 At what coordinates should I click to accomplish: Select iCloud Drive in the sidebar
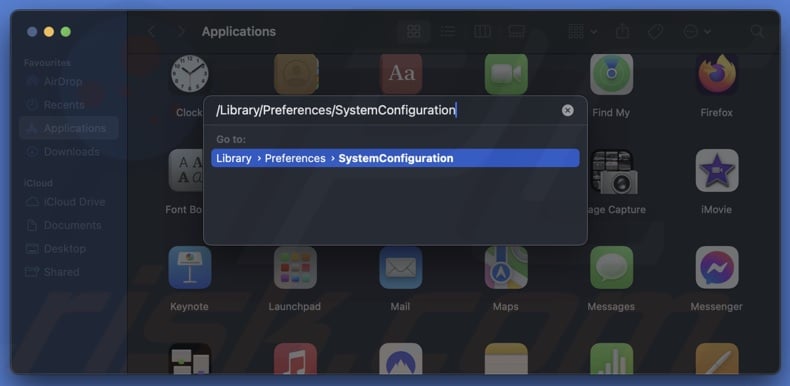69,202
